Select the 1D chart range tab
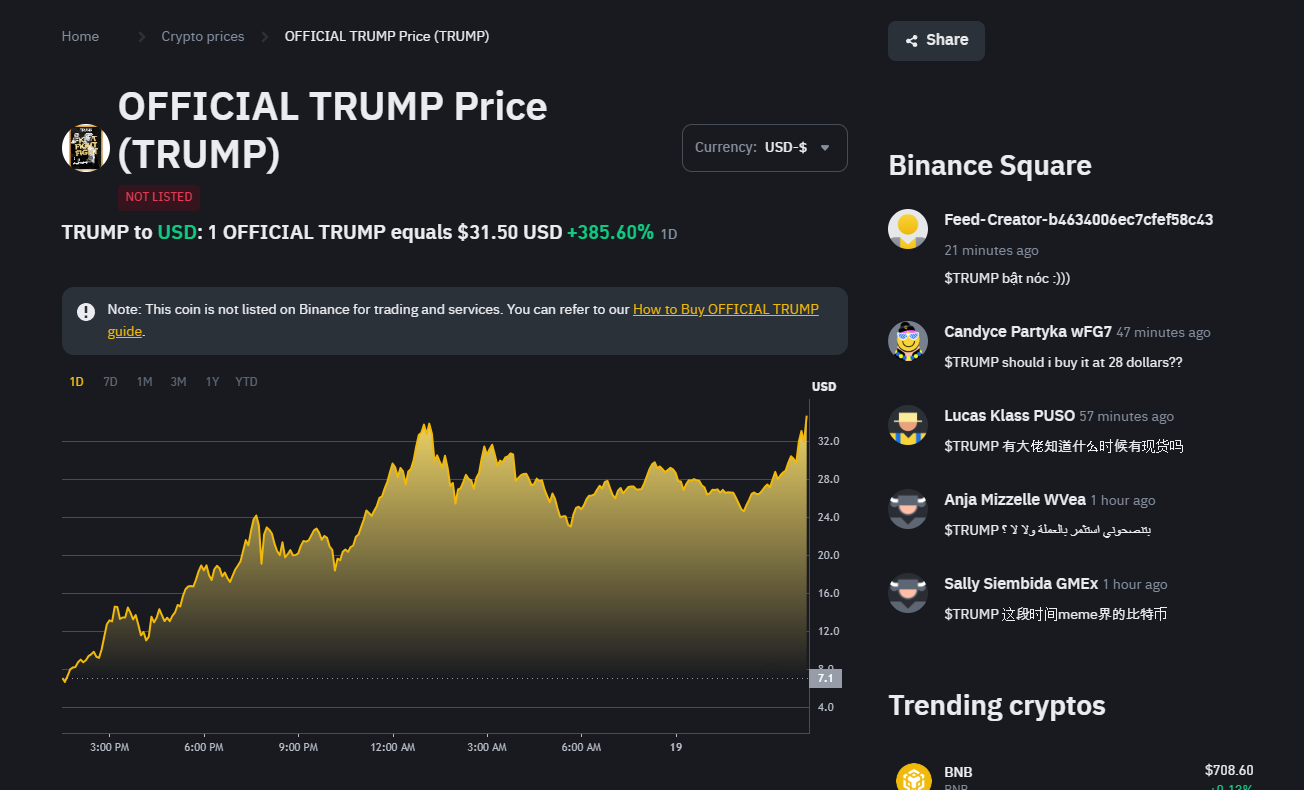Viewport: 1304px width, 790px height. coord(77,382)
